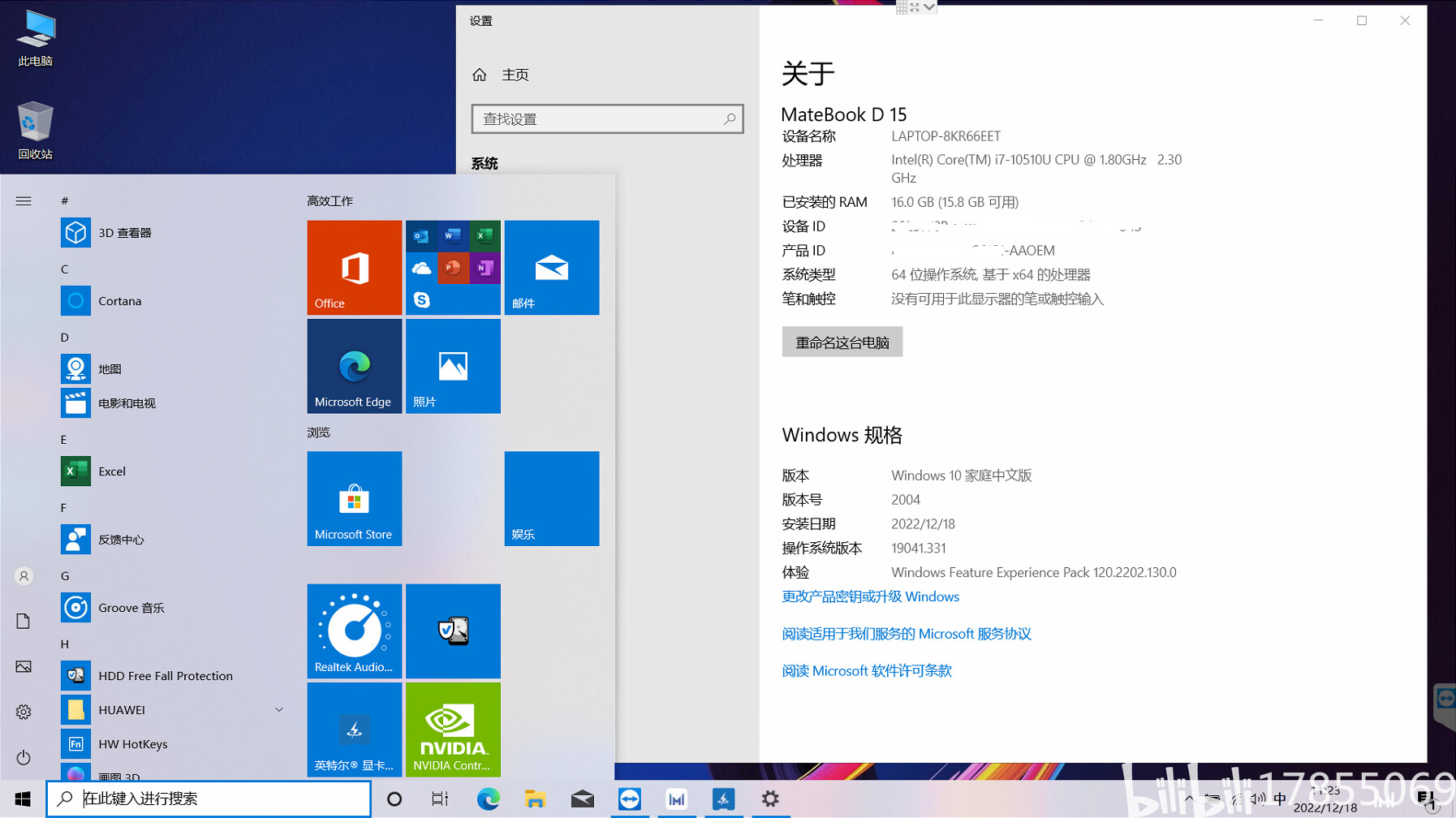Open the 英特尔 显卡 tile
Screen dimensions: 1456x818
click(x=355, y=730)
